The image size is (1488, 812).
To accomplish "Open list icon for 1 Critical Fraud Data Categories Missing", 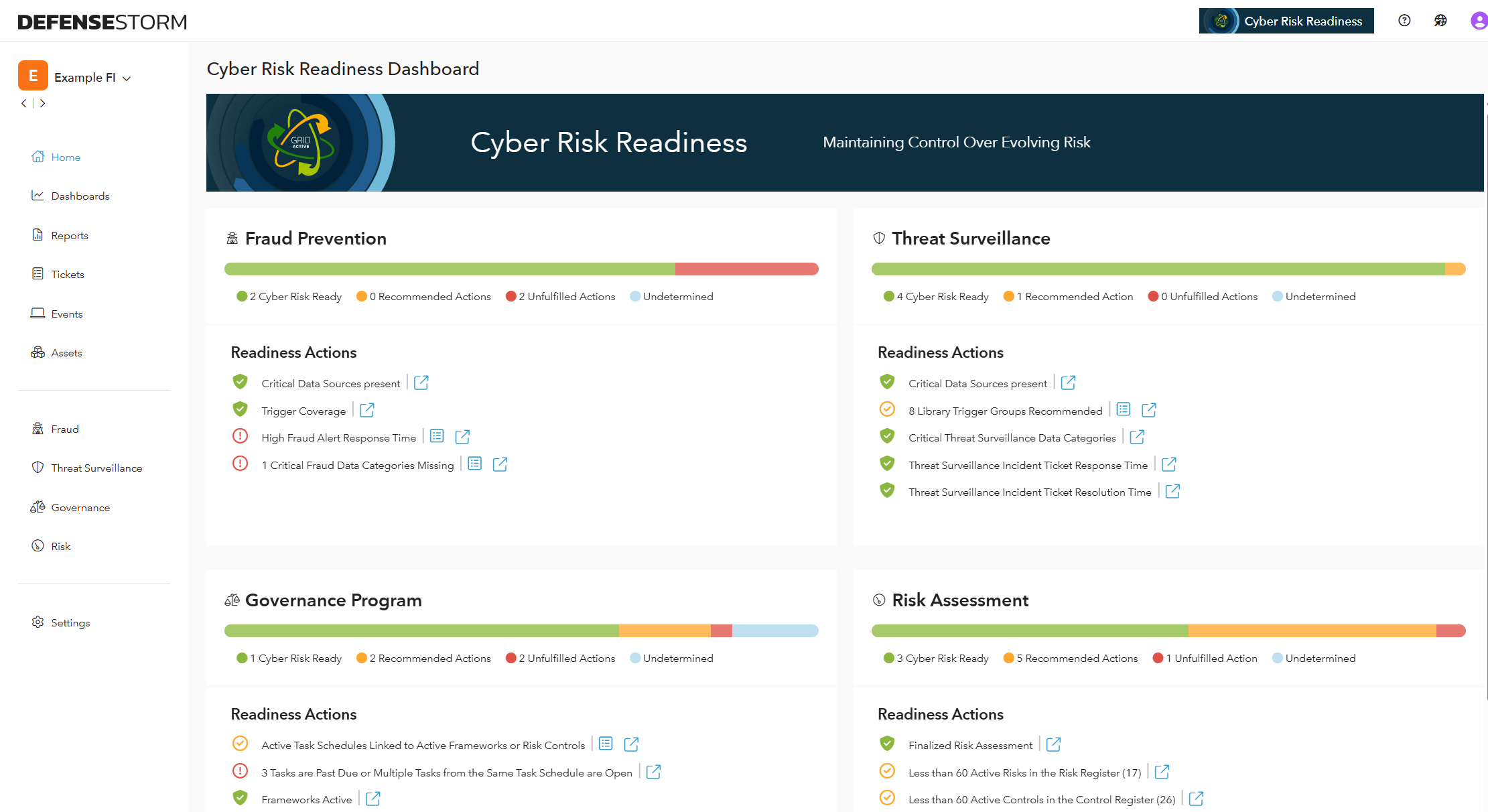I will click(475, 464).
